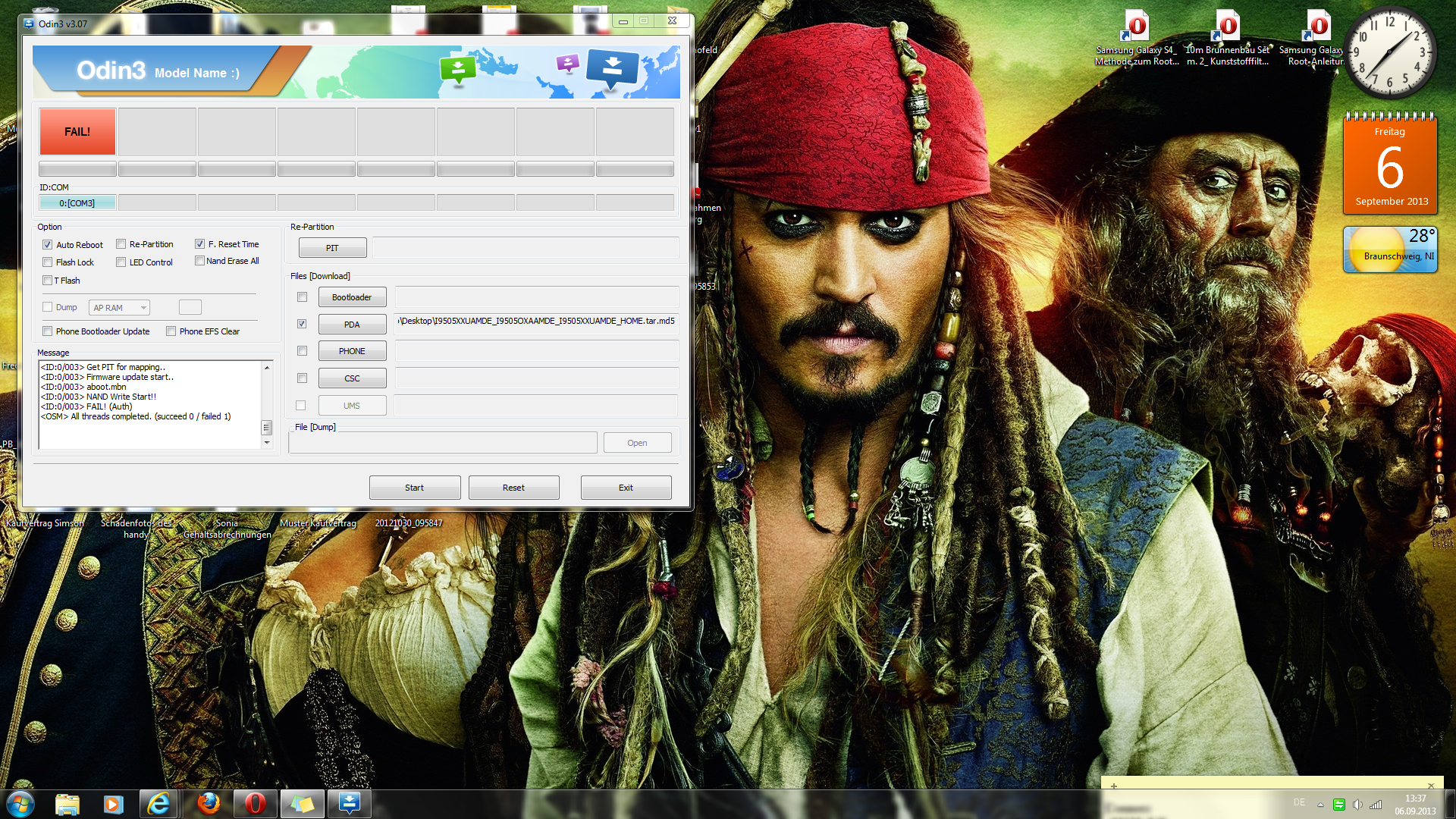Enable Phone Bootloader Update checkbox
This screenshot has height=819, width=1456.
coord(48,331)
